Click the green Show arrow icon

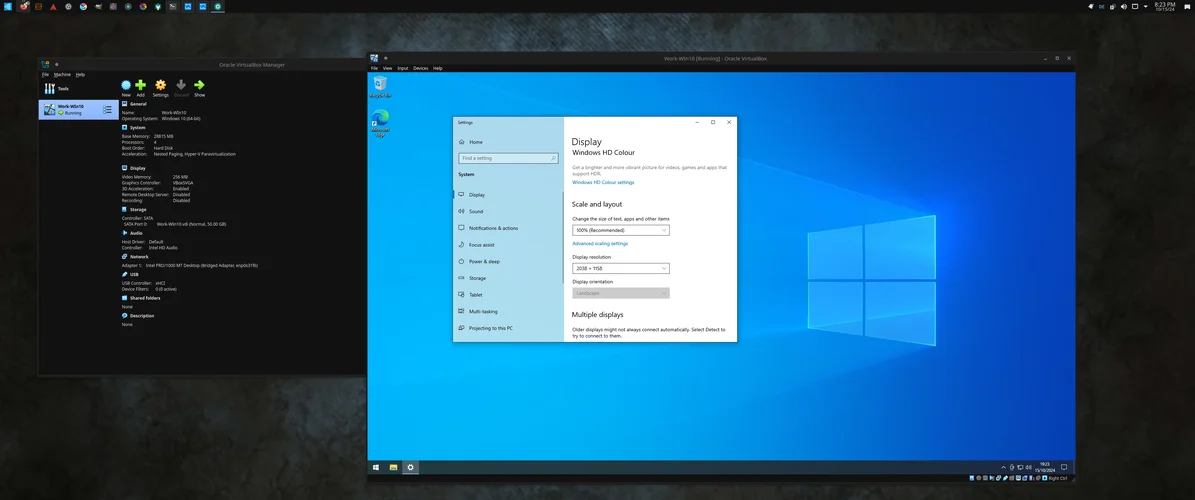coord(199,87)
